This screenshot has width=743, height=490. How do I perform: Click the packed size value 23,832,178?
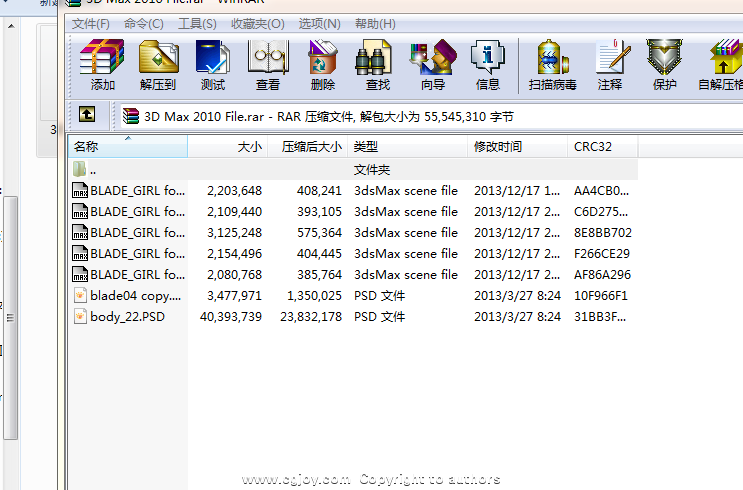tap(311, 317)
